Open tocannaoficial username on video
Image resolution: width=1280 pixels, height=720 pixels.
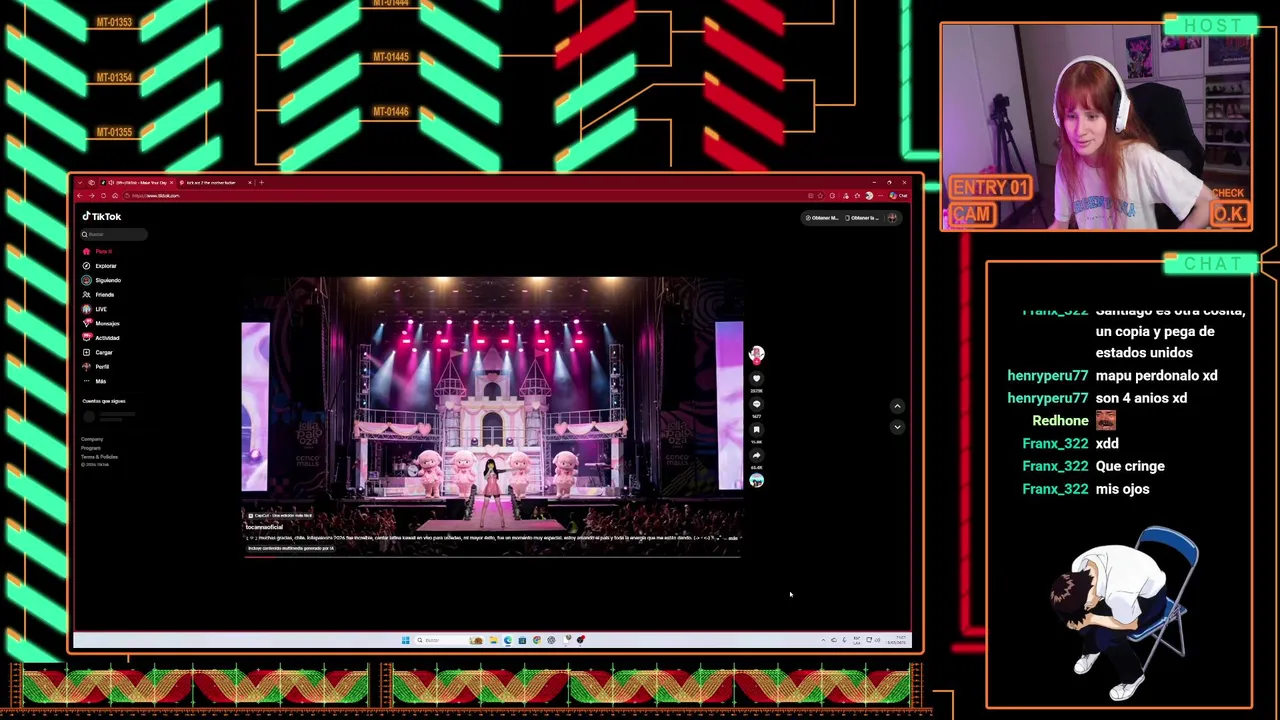(264, 527)
